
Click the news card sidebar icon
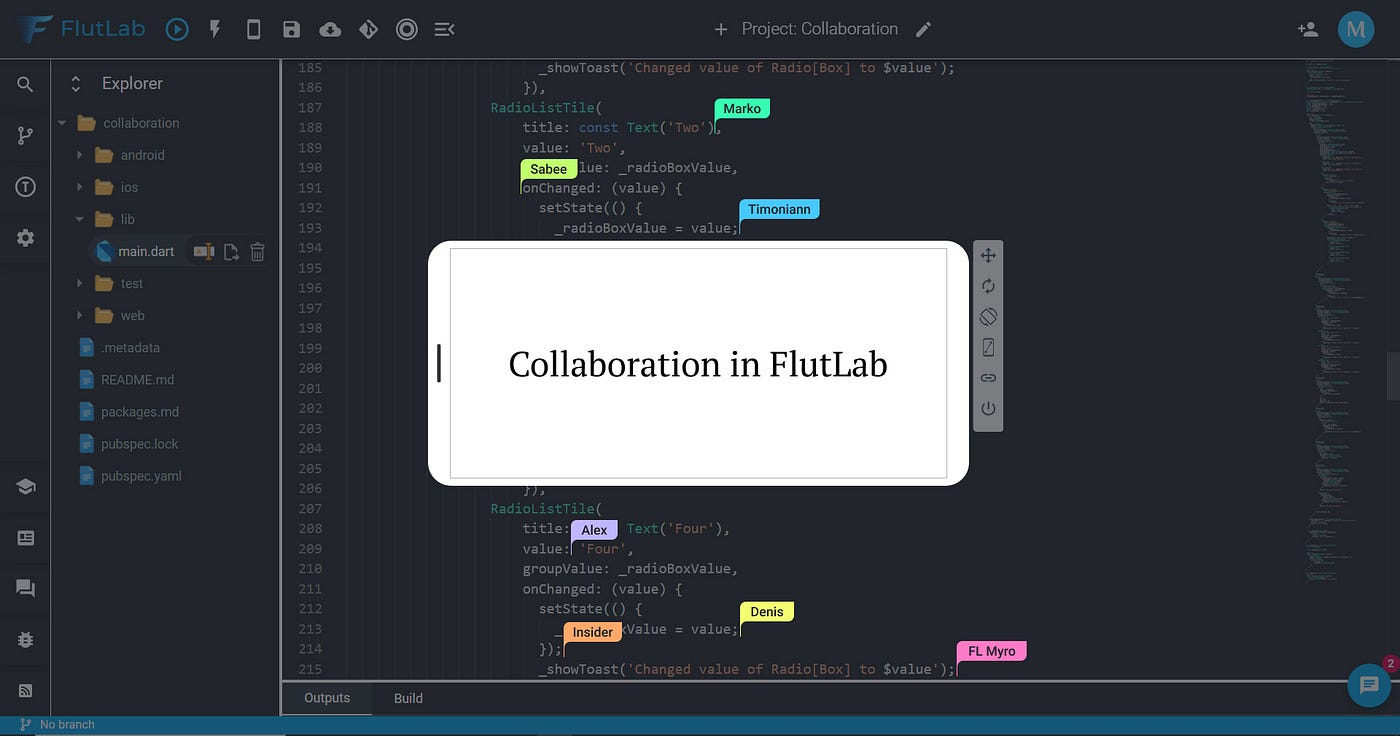click(x=25, y=538)
